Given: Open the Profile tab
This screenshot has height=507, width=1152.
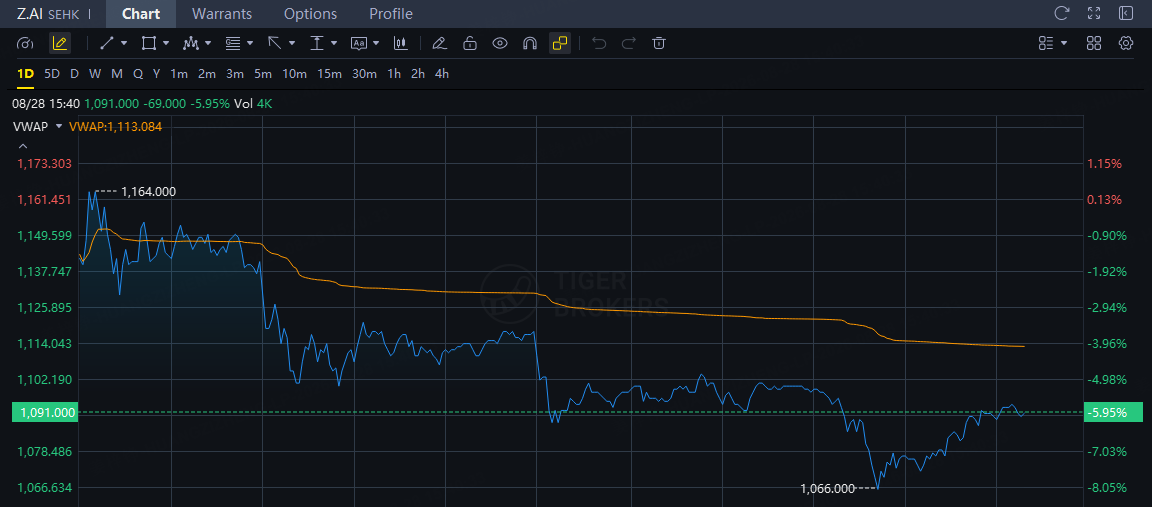Looking at the screenshot, I should (x=391, y=14).
